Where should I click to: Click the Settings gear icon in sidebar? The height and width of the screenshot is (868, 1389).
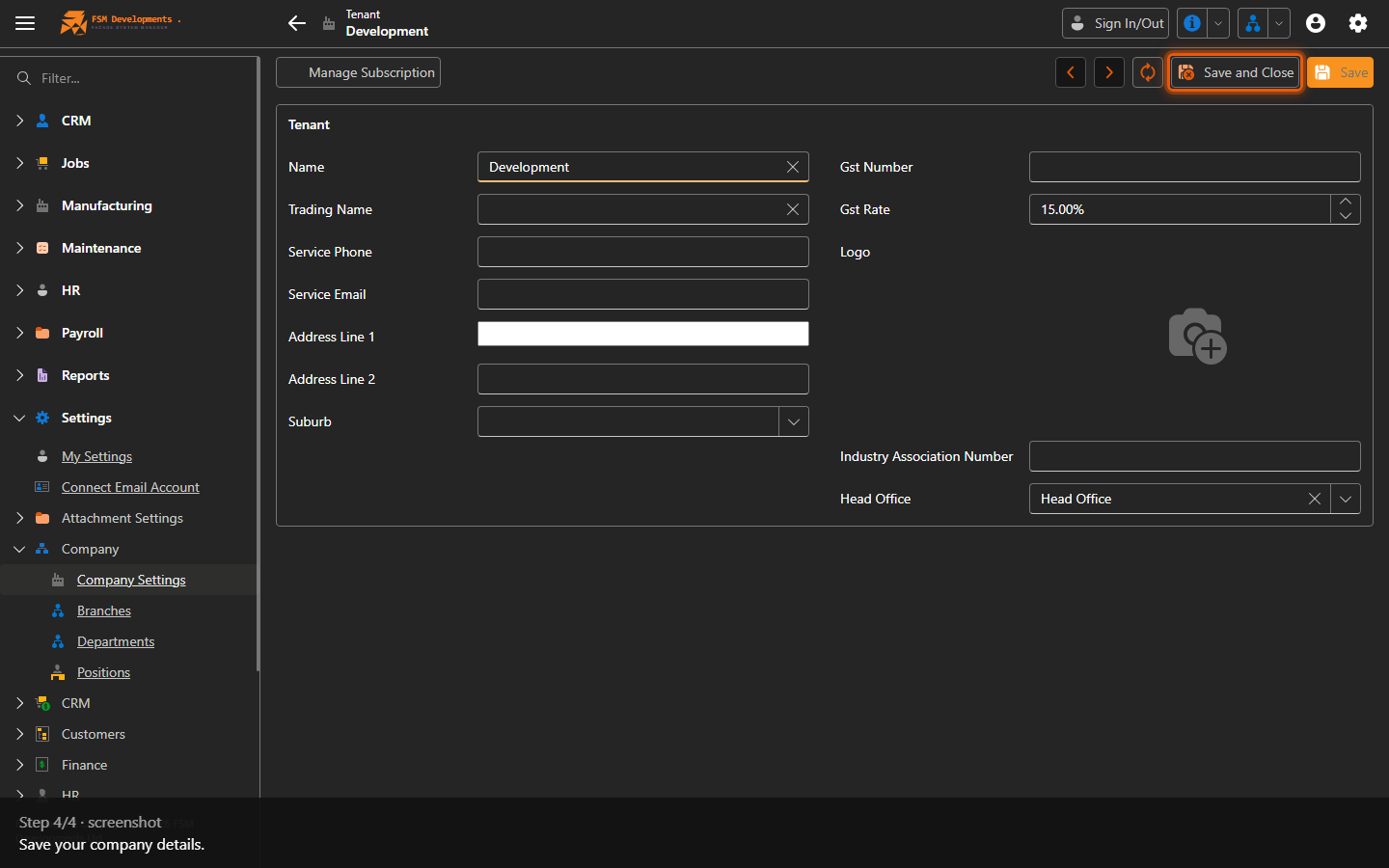tap(42, 418)
